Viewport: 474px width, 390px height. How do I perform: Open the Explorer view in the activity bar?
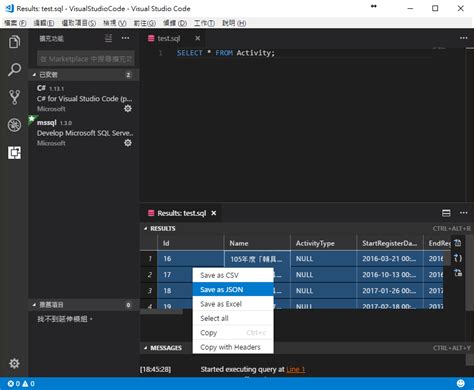click(x=14, y=42)
